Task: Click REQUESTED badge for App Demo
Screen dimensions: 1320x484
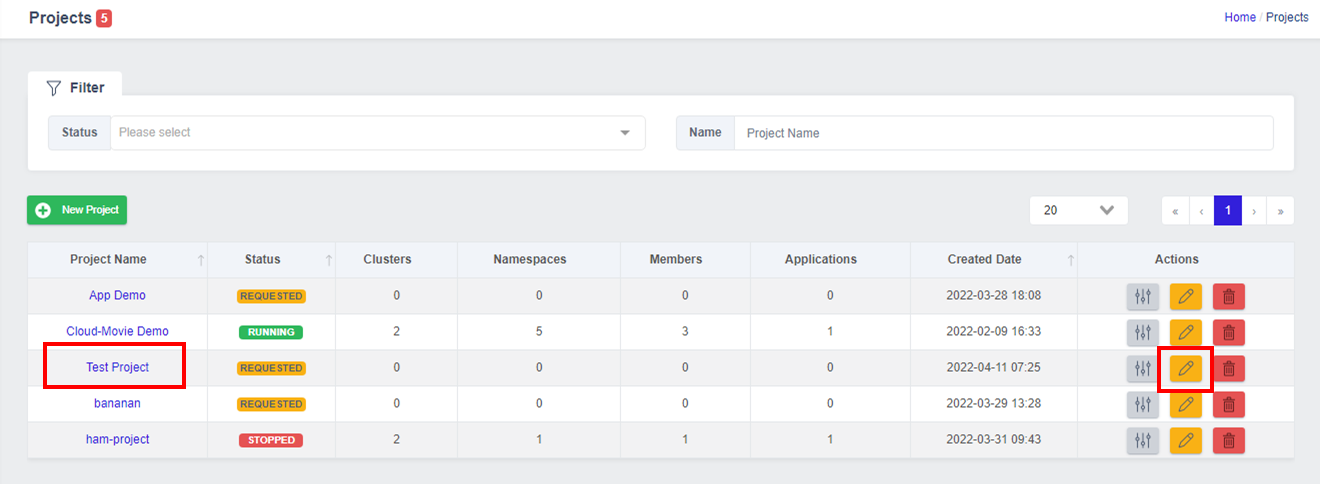Action: pyautogui.click(x=271, y=296)
